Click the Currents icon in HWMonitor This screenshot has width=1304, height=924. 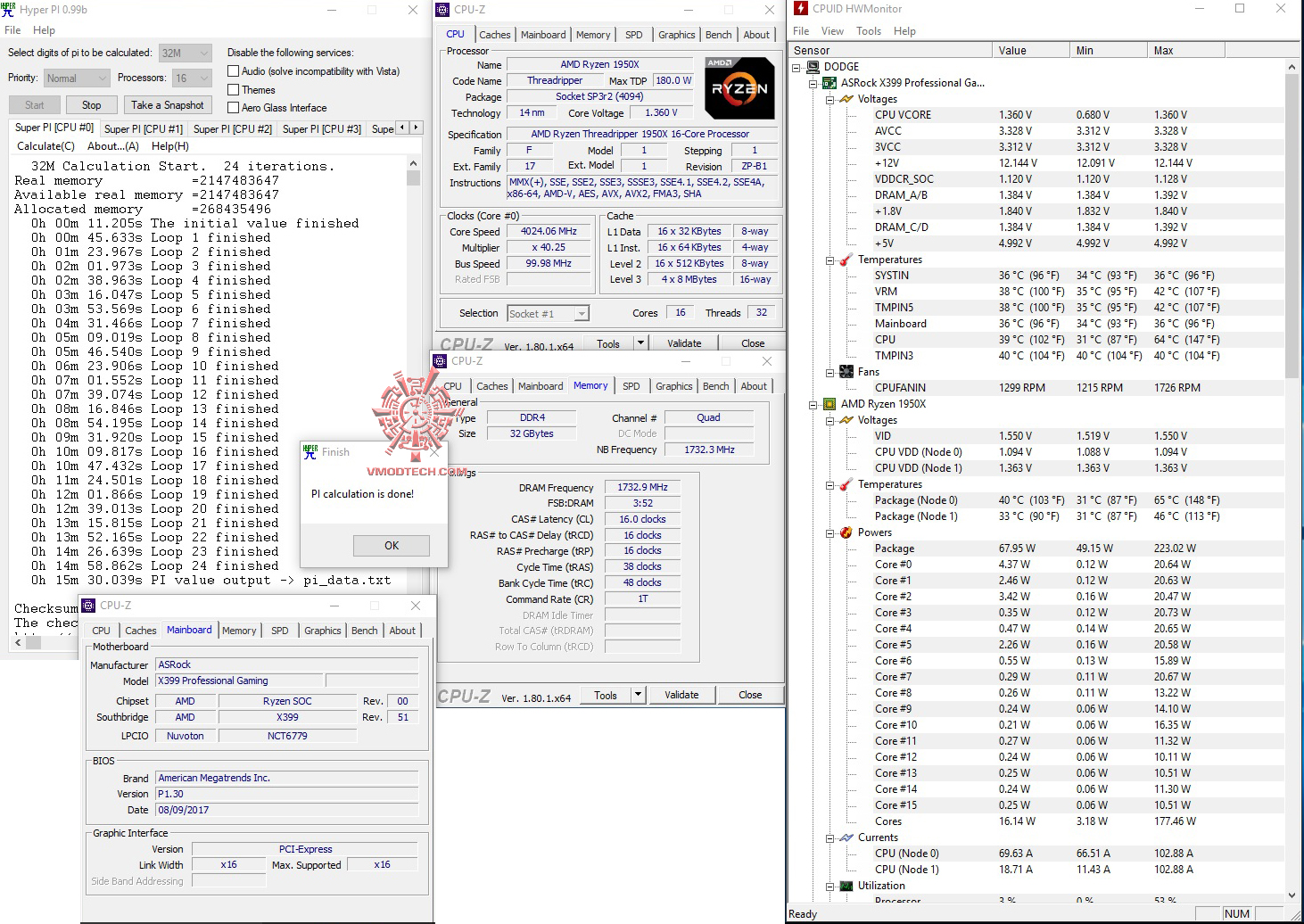coord(846,837)
